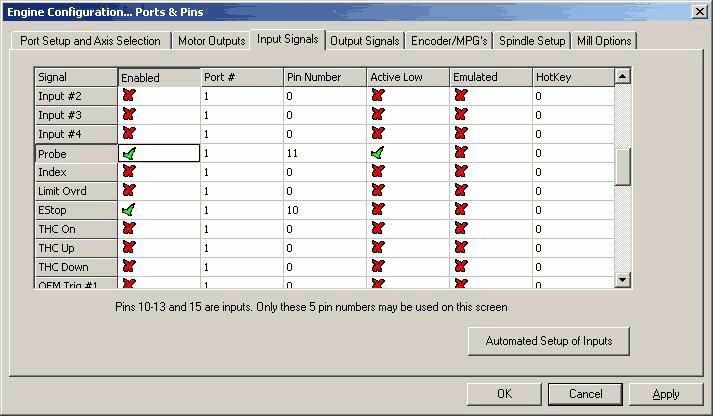Toggle Input #4 Active Low state
The width and height of the screenshot is (713, 416).
tap(377, 134)
